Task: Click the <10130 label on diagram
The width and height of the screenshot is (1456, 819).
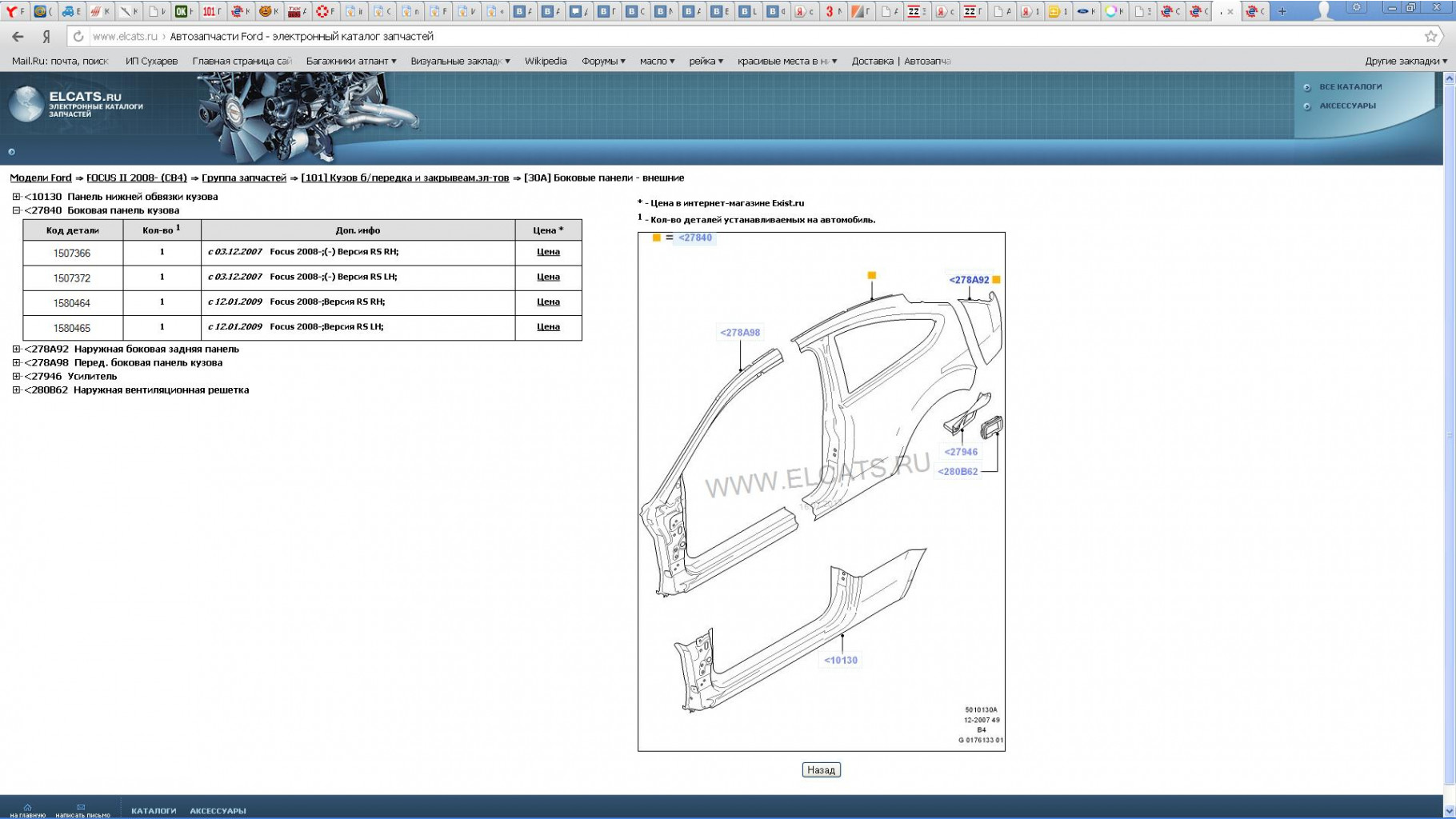Action: click(x=841, y=661)
